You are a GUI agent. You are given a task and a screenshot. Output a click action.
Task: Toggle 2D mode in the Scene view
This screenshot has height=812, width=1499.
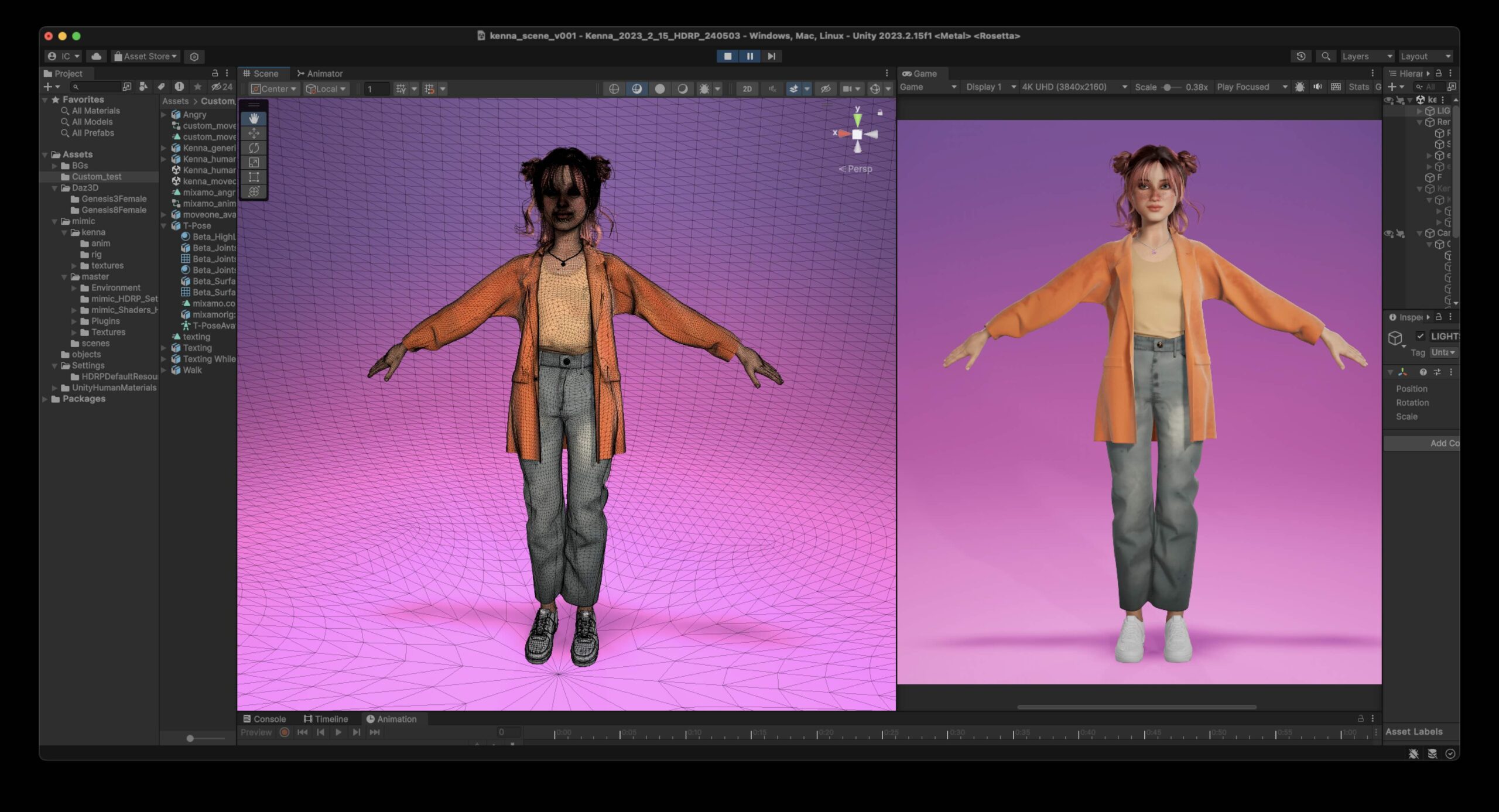(x=748, y=88)
